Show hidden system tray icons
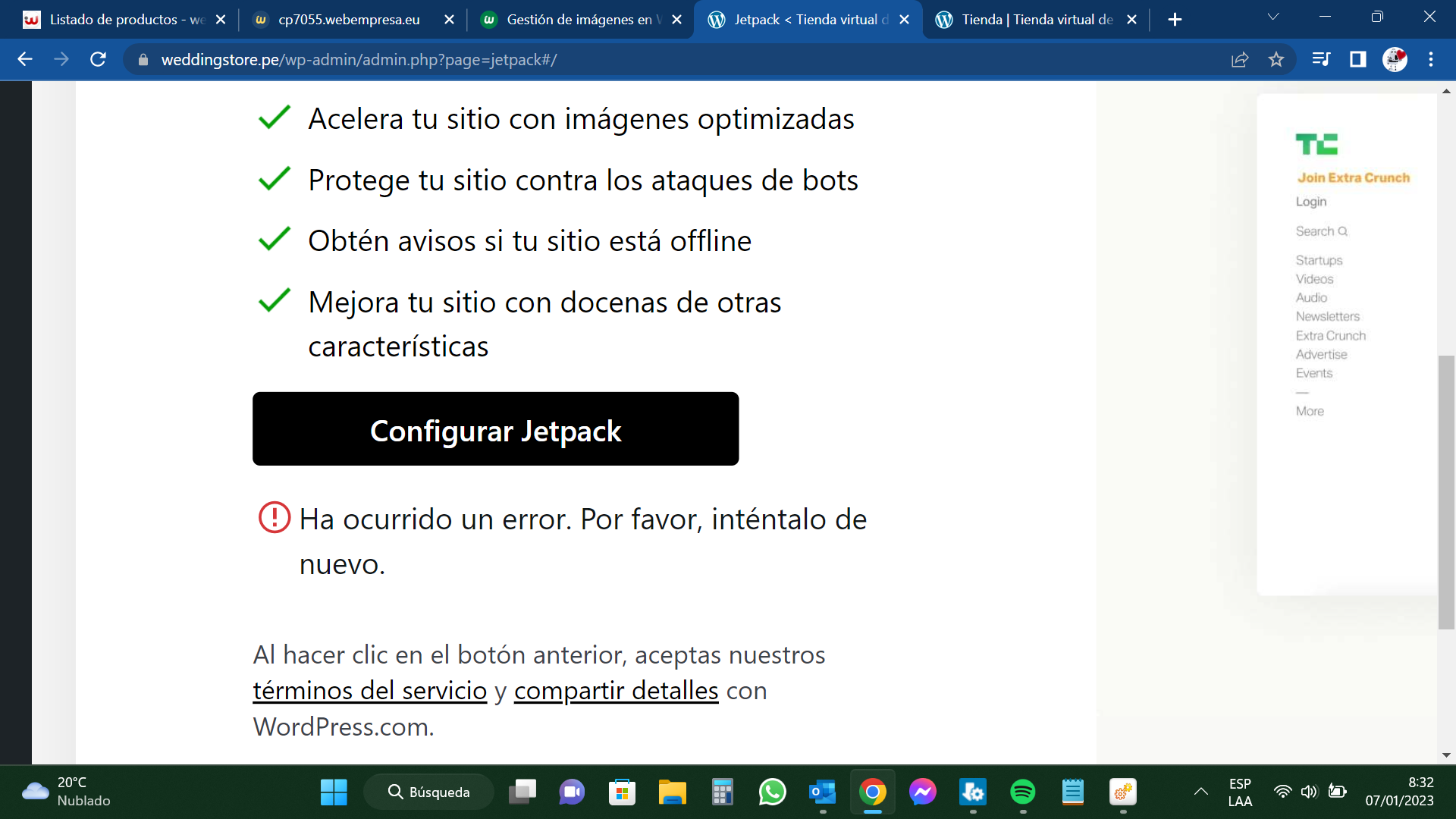 [x=1200, y=792]
